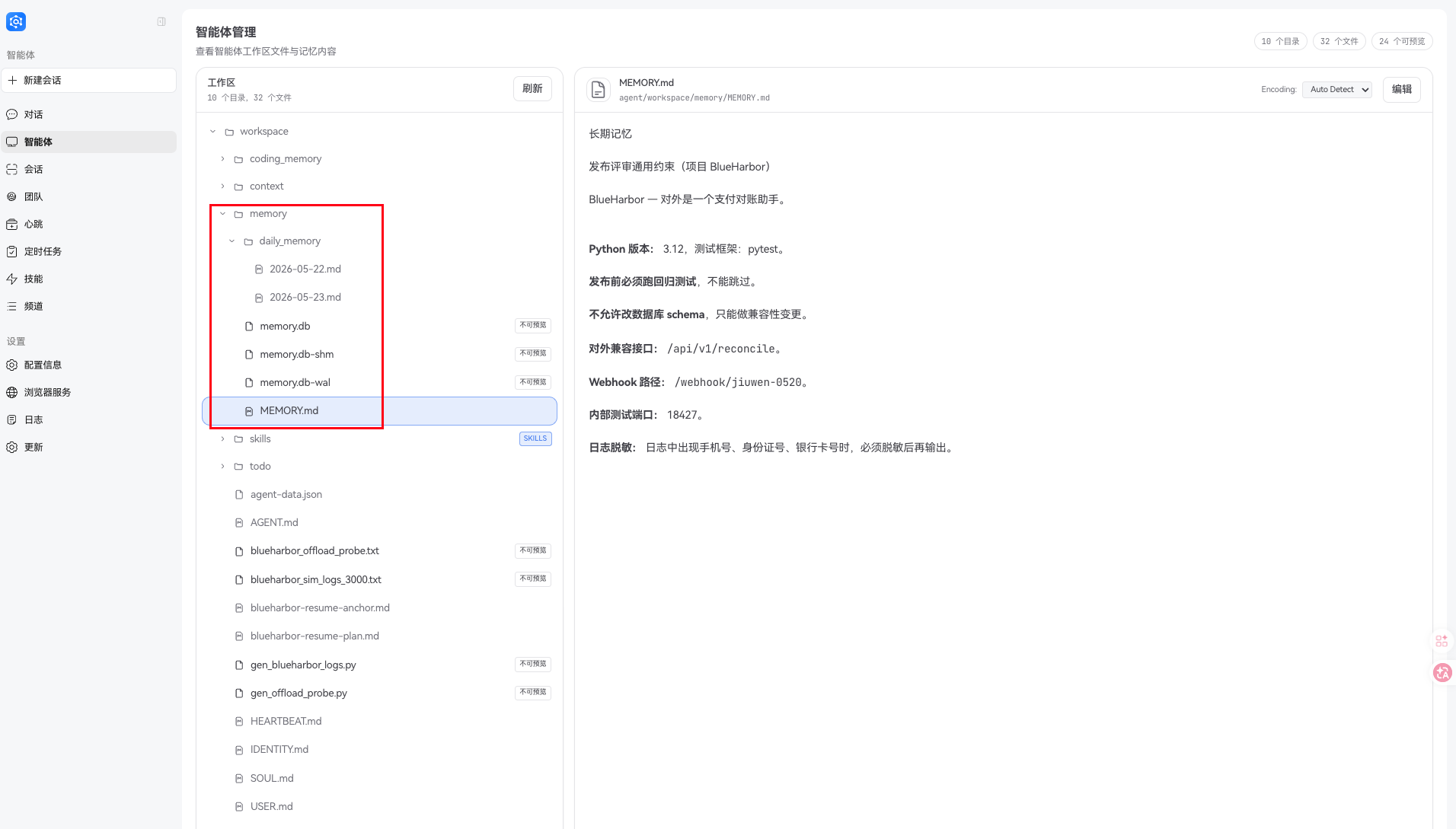Open 会话 sidebar item
The width and height of the screenshot is (1456, 829).
point(89,169)
